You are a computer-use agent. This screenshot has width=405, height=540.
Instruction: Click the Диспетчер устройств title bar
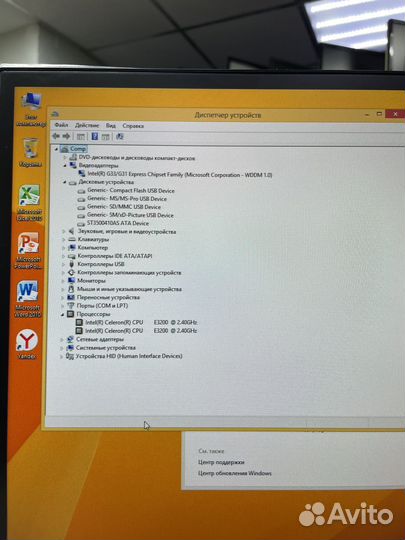point(228,115)
